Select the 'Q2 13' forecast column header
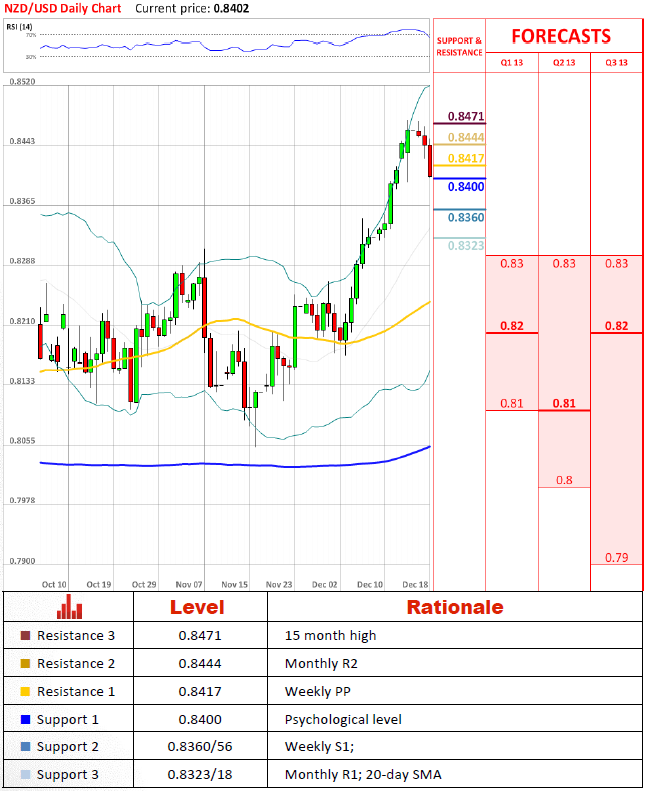Viewport: 648px width, 791px height. coord(564,63)
